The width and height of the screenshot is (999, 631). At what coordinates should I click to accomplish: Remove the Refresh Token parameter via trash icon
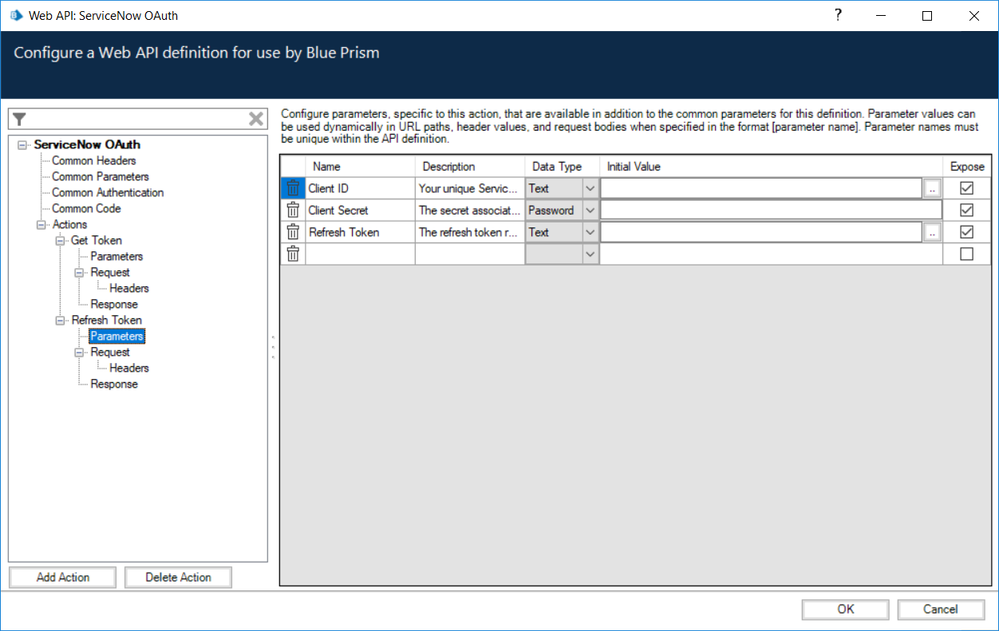(292, 232)
